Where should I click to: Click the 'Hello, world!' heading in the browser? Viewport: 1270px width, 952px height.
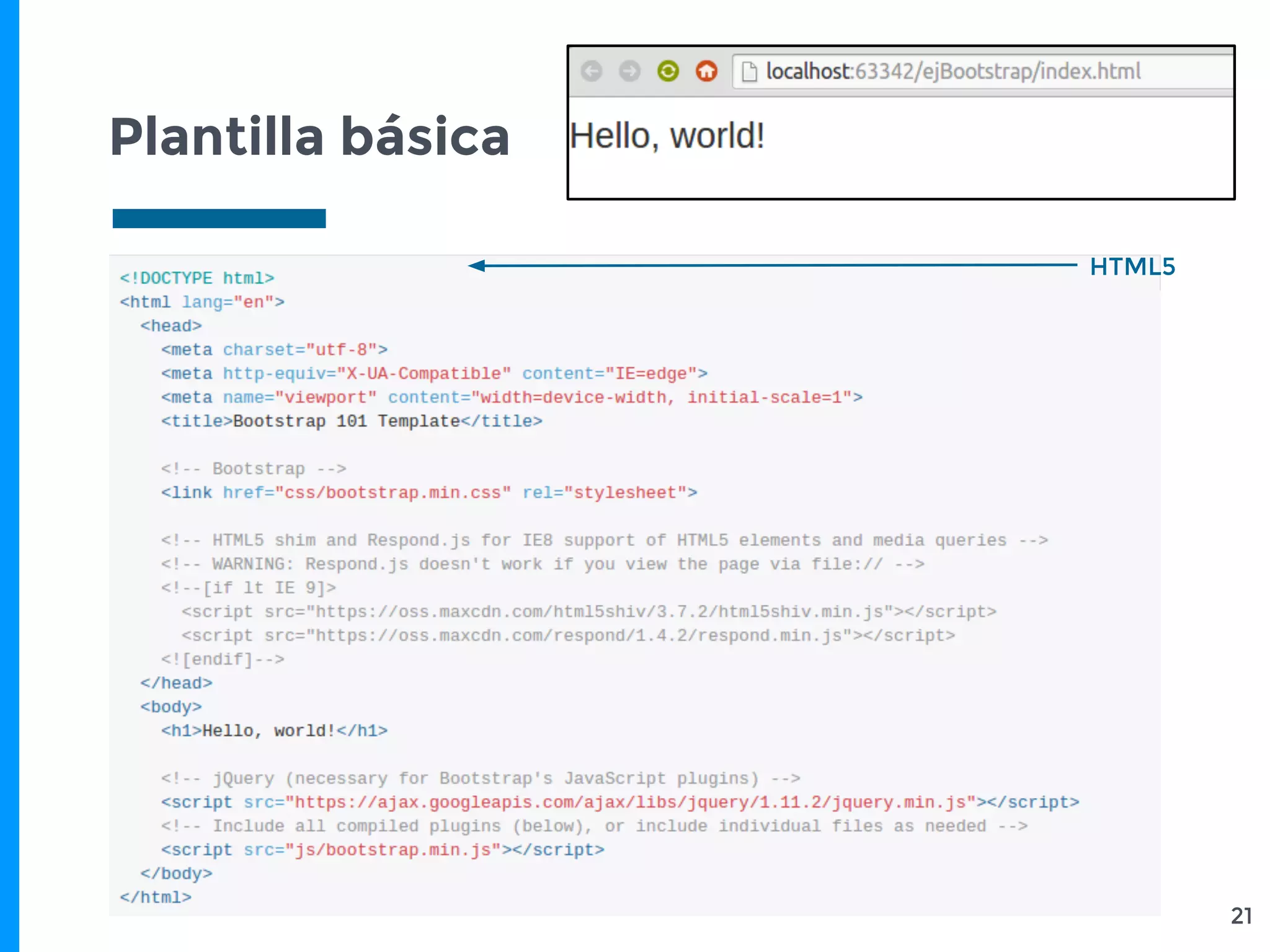click(667, 136)
